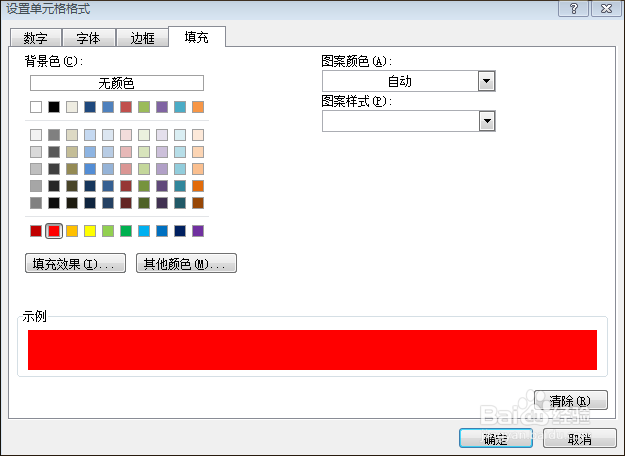Pick the medium blue theme swatch in top row
This screenshot has height=456, width=625.
[x=108, y=107]
